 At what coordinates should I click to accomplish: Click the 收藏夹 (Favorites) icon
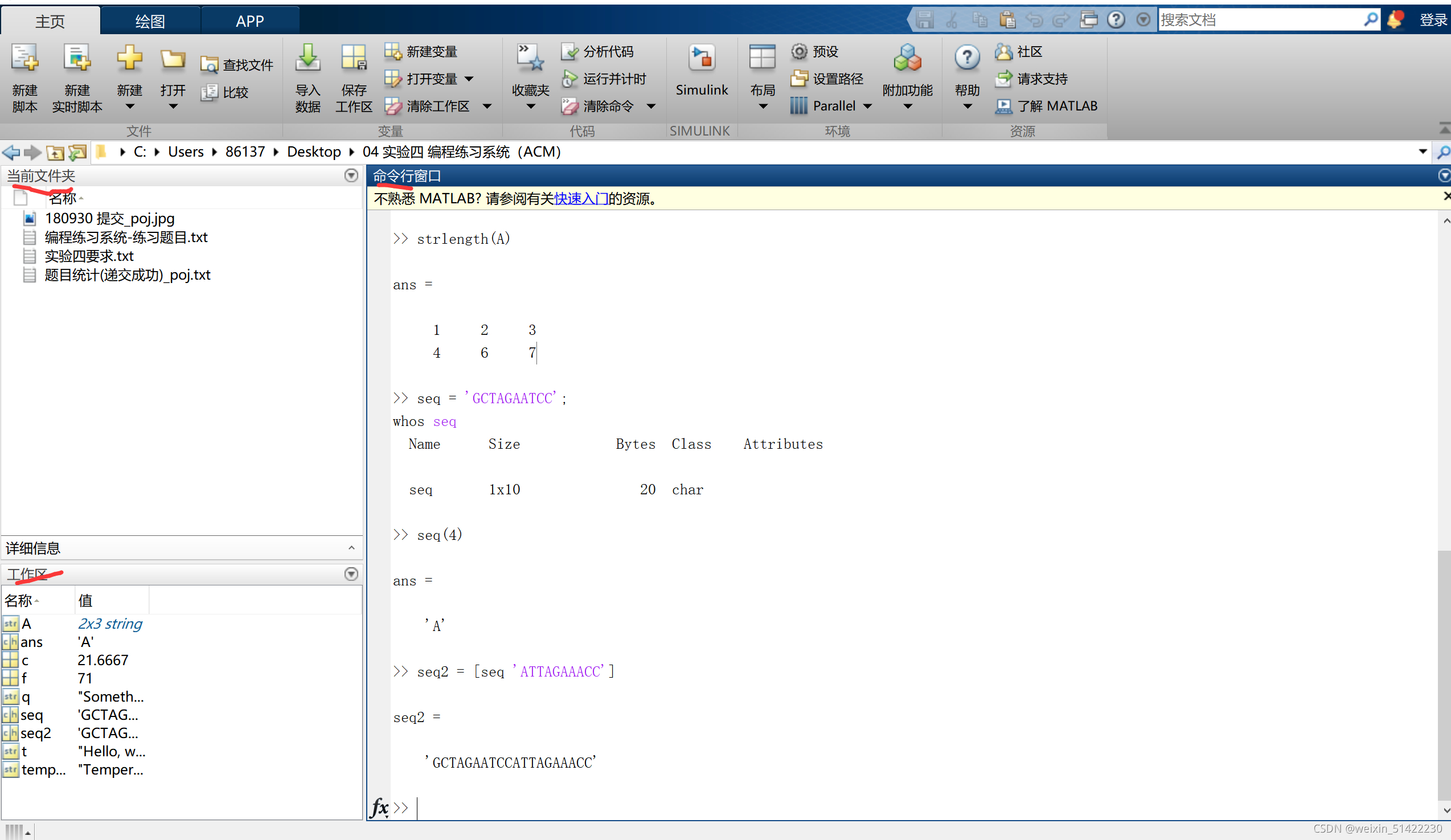(x=530, y=59)
